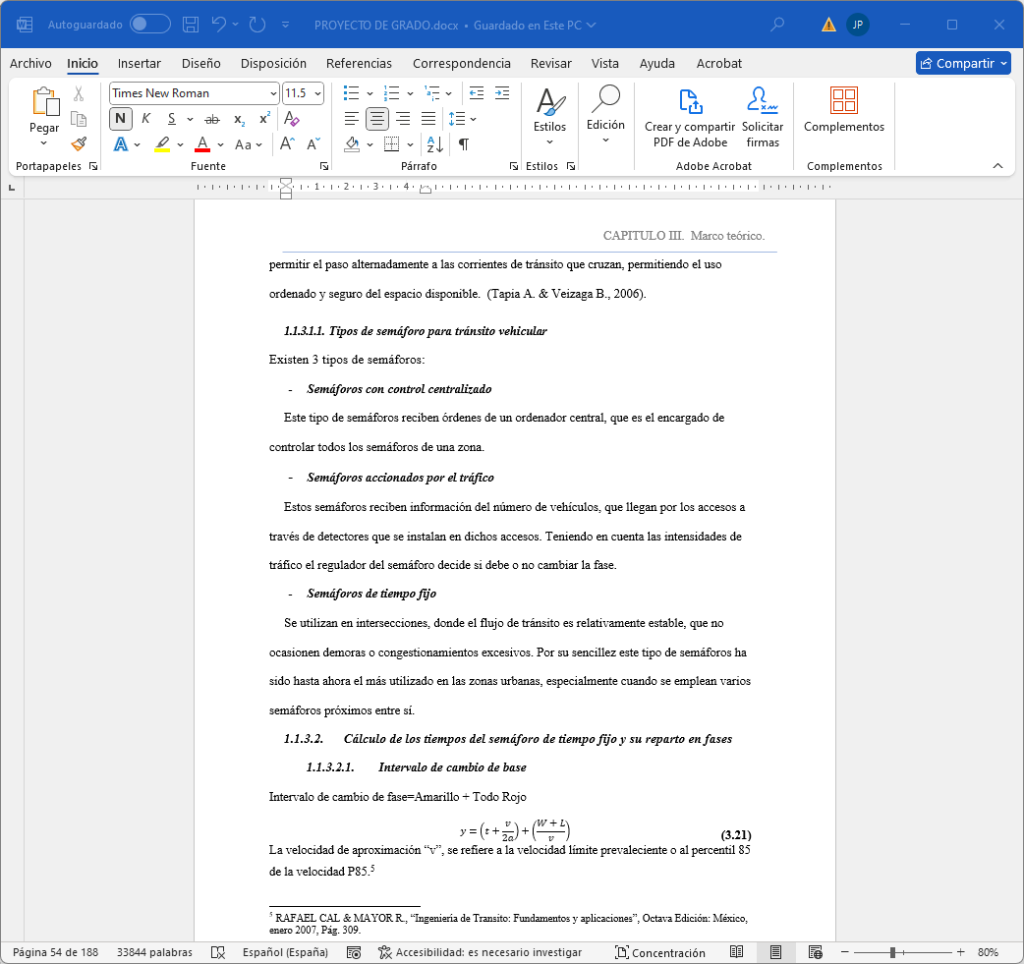Toggle the Autoguardado switch

pyautogui.click(x=150, y=24)
